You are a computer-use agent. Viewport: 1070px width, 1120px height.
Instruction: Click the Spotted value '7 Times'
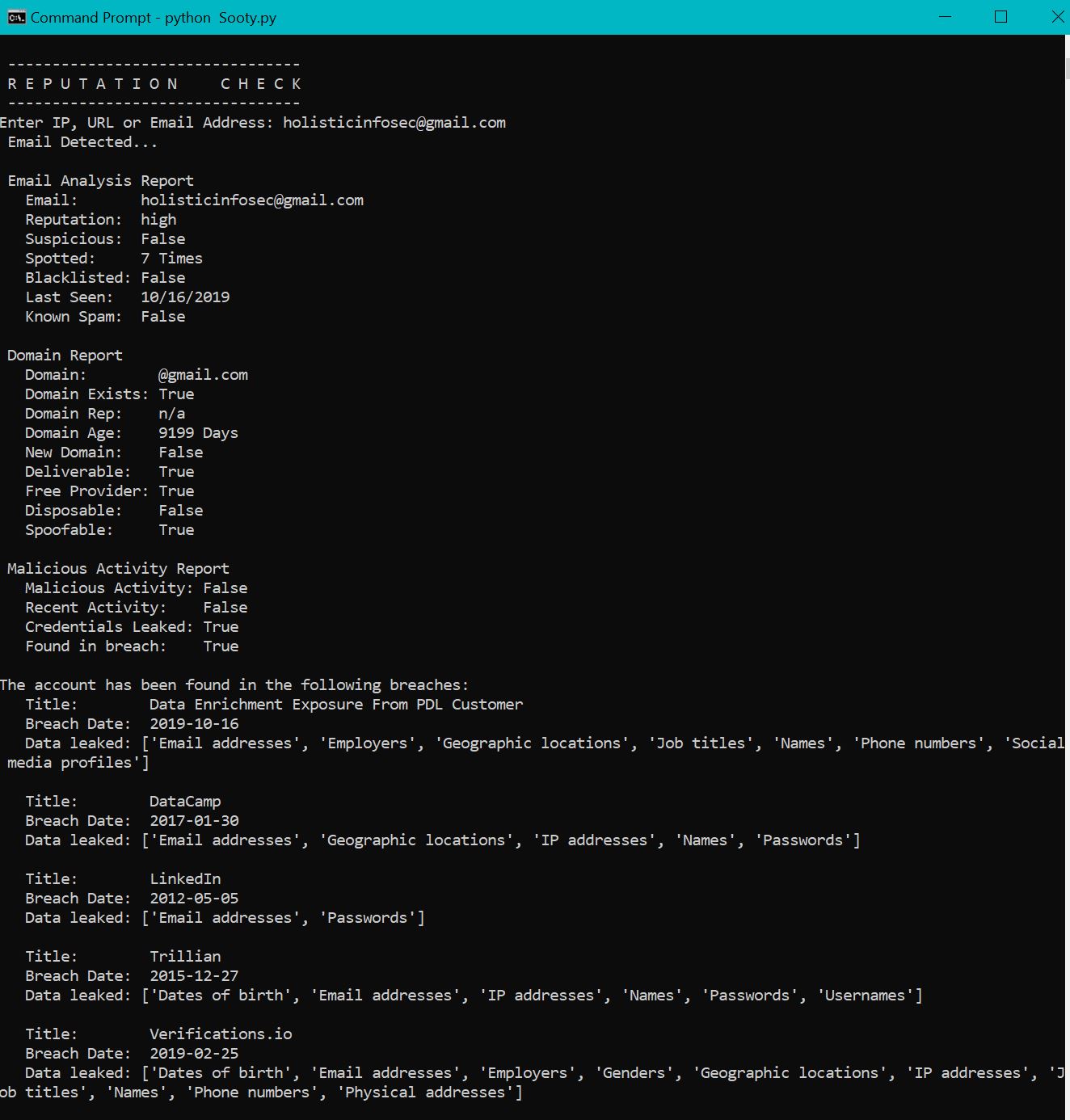pyautogui.click(x=172, y=259)
